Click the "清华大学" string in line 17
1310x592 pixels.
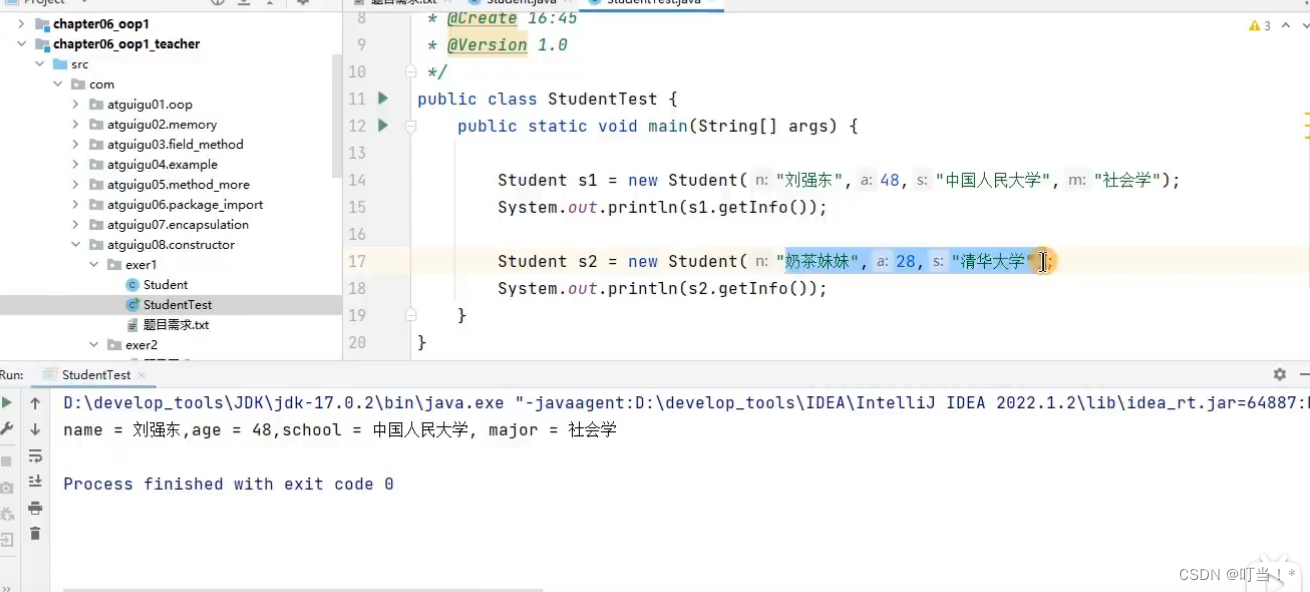pyautogui.click(x=993, y=261)
